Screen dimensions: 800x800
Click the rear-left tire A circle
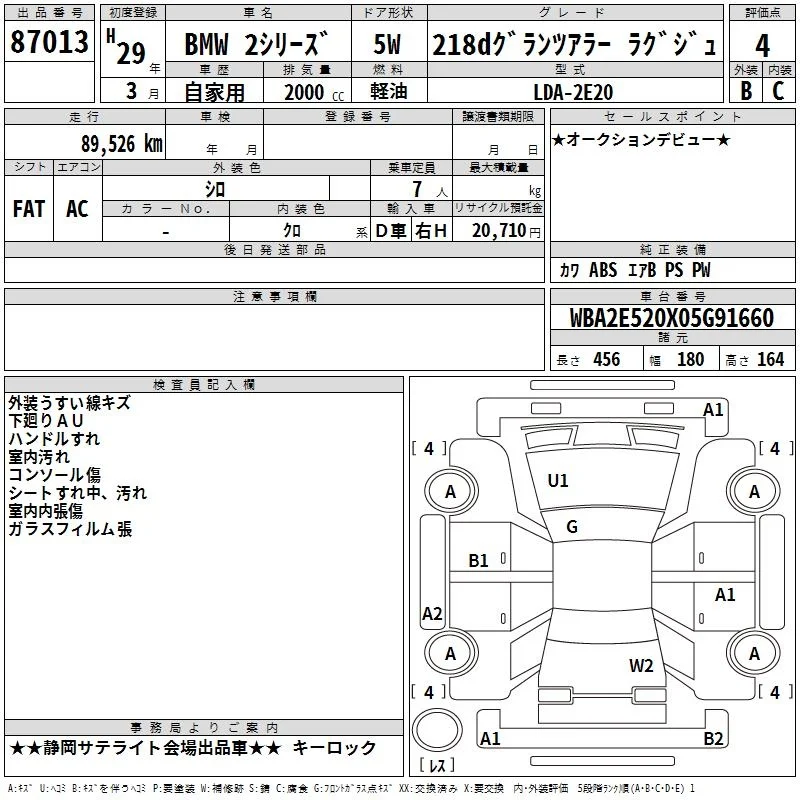coord(451,654)
